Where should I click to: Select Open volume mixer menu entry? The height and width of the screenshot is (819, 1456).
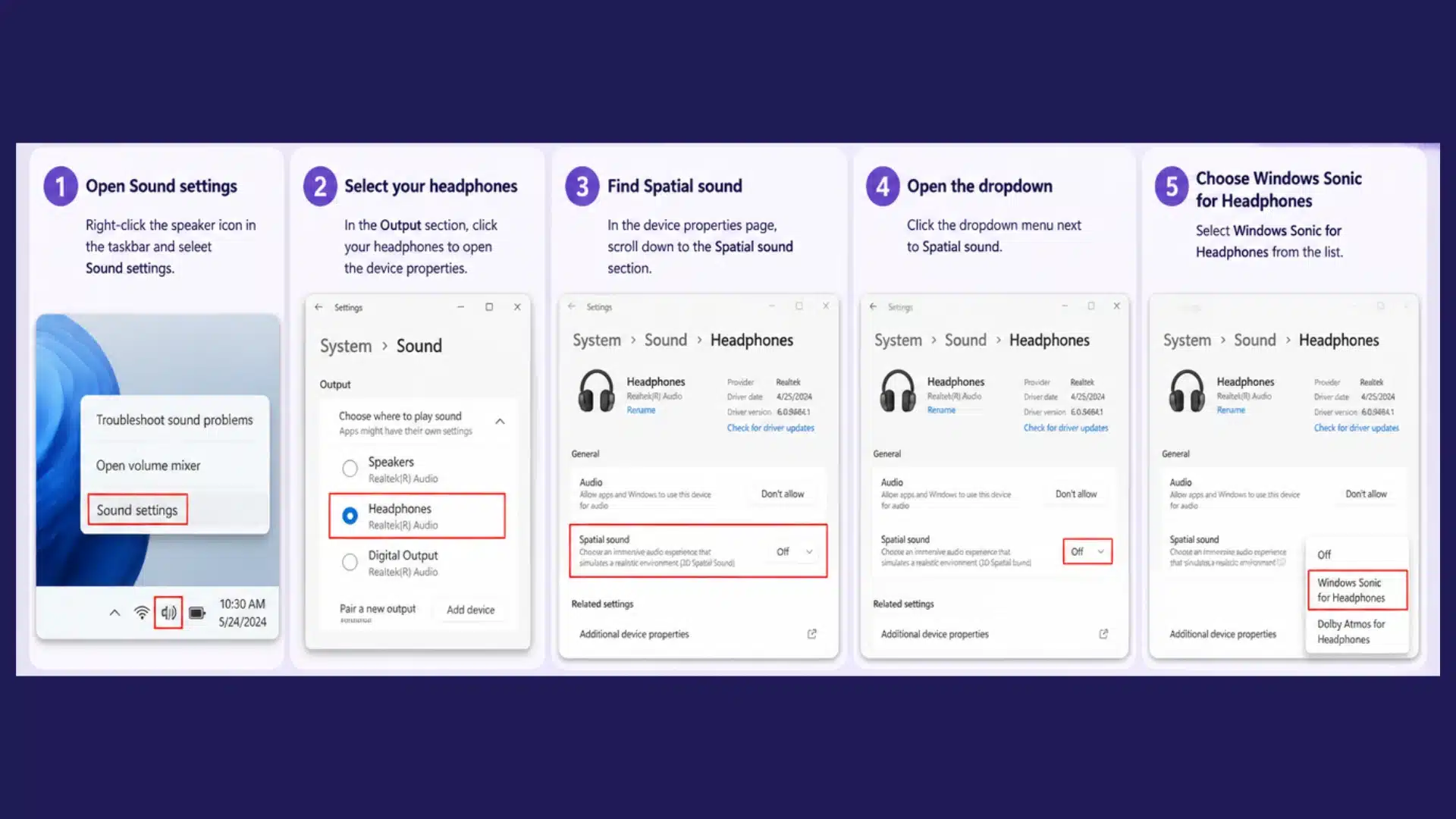pyautogui.click(x=148, y=466)
